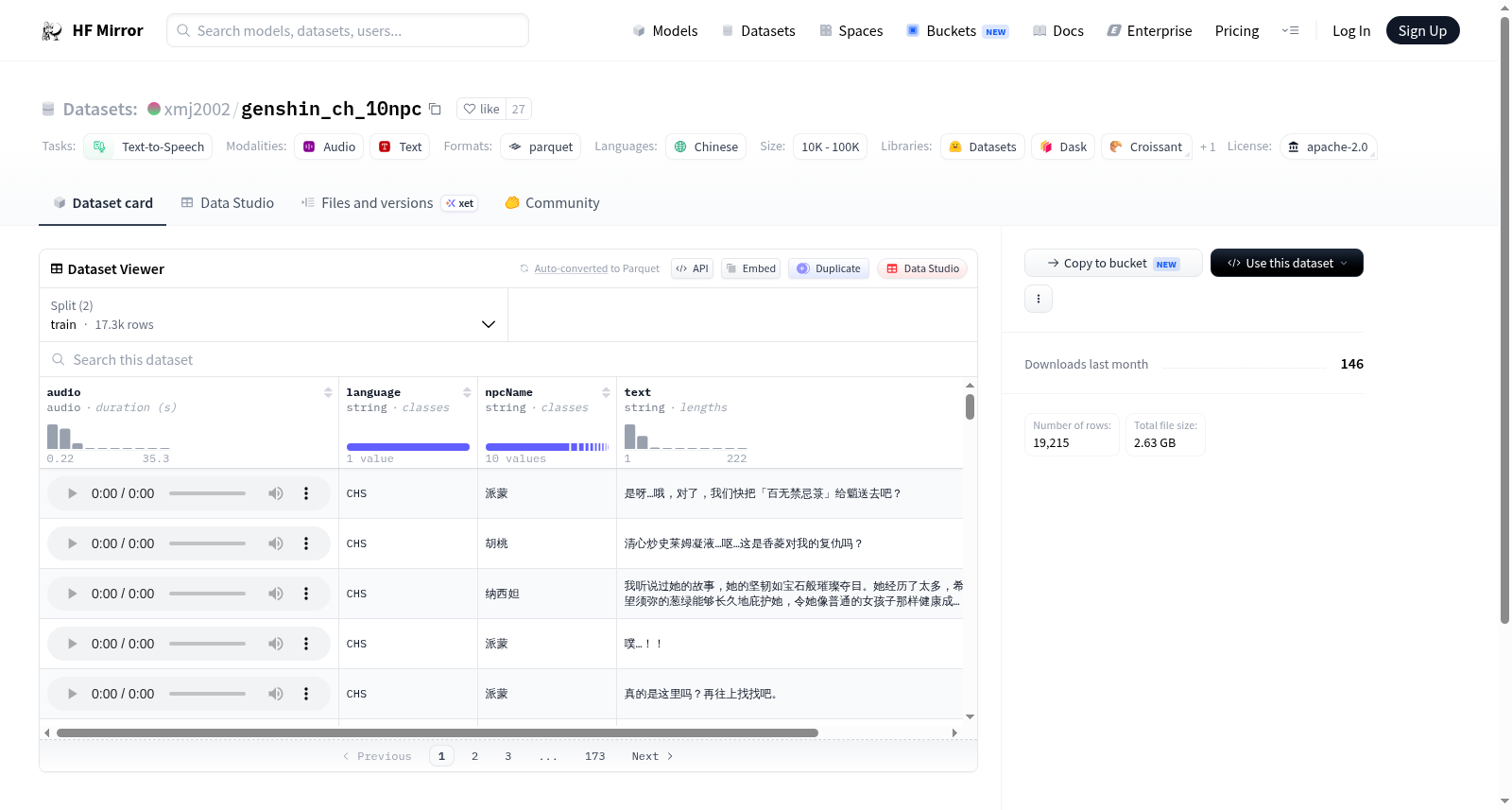Screen dimensions: 1512x810
Task: Click the Sign Up button
Action: point(1422,31)
